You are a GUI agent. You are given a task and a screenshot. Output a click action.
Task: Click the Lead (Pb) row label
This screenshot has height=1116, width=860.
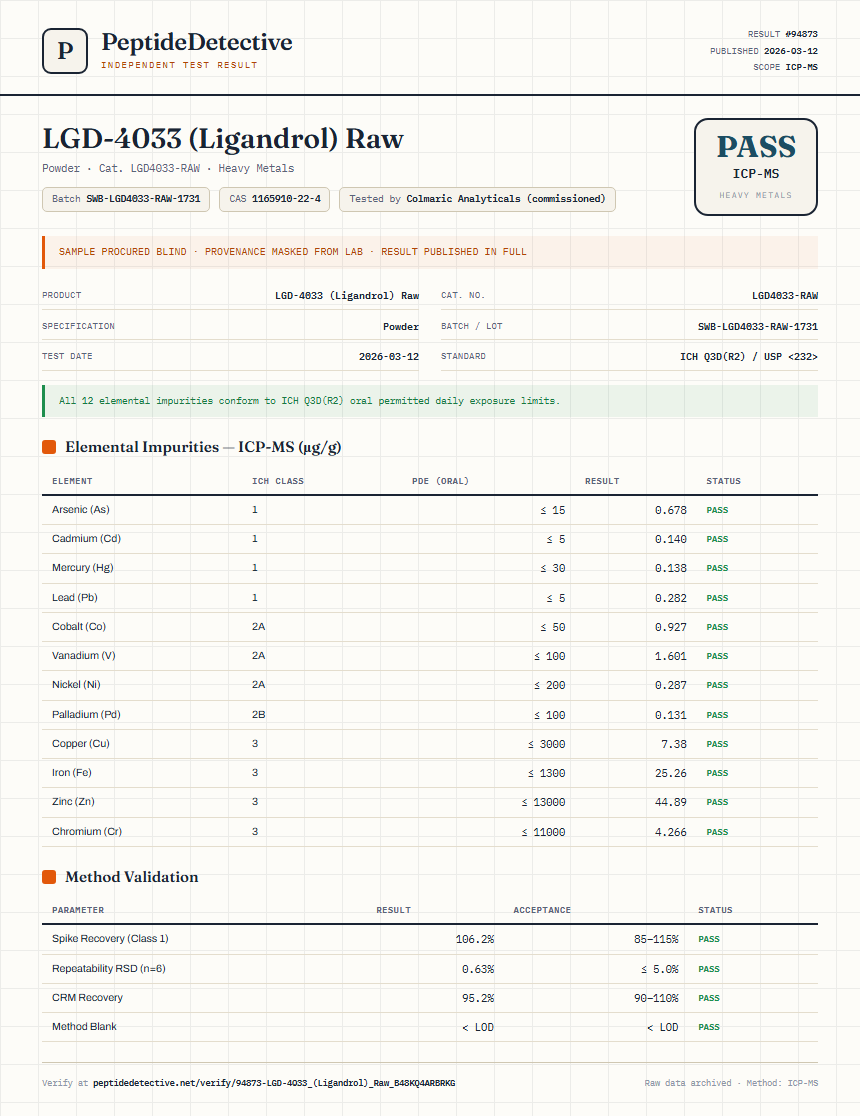click(75, 598)
